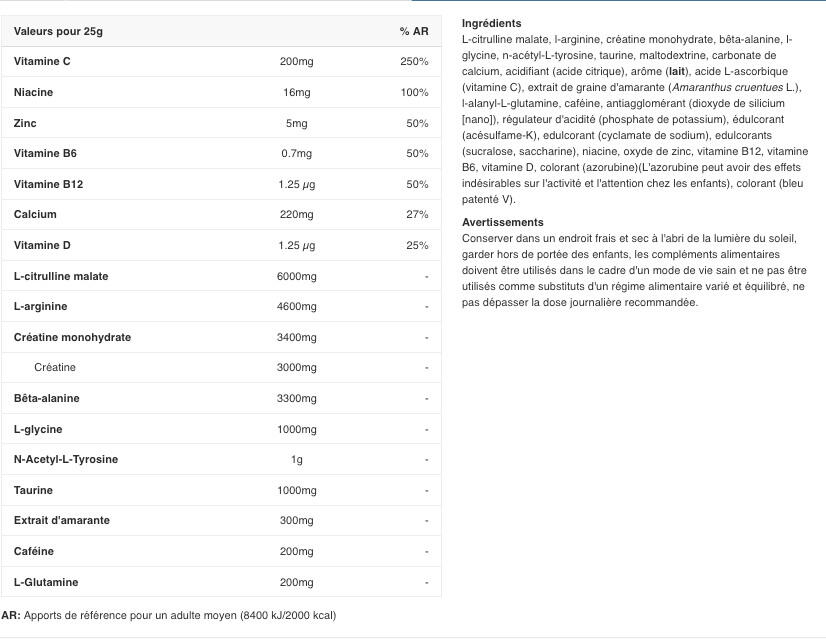Click the Vitamine C row label
826x639 pixels.
point(42,61)
